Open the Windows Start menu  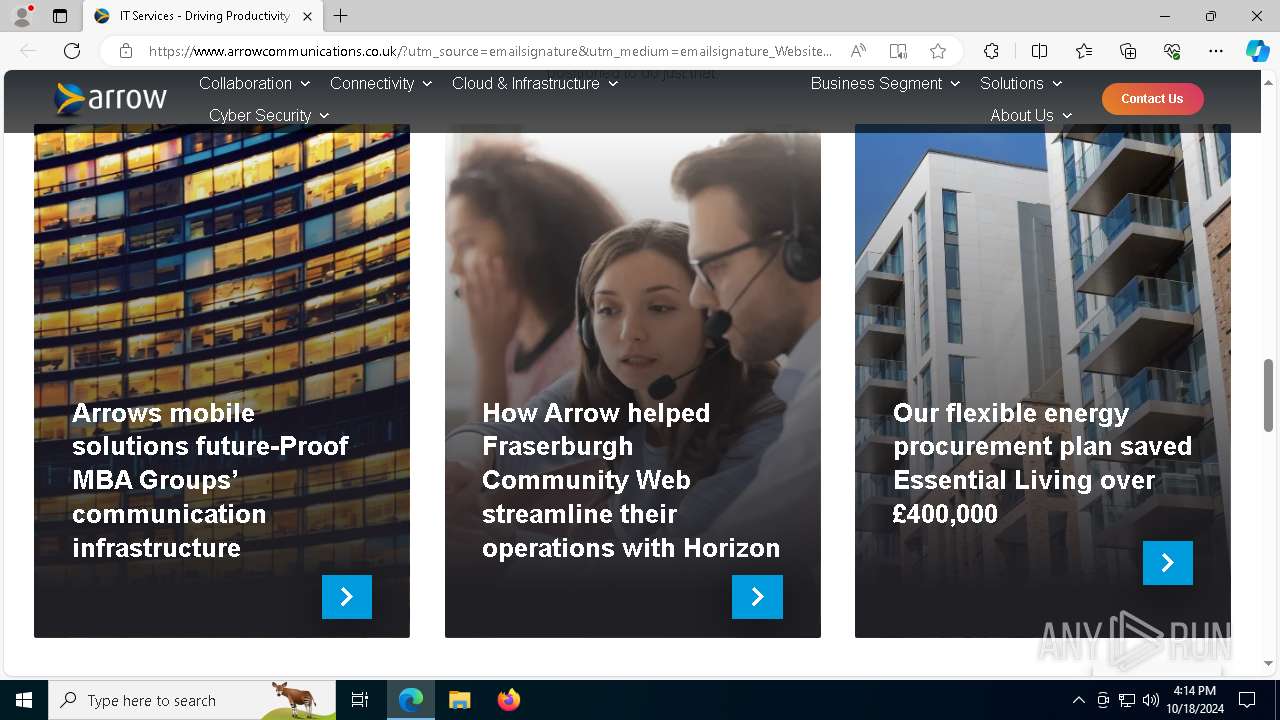pyautogui.click(x=24, y=700)
